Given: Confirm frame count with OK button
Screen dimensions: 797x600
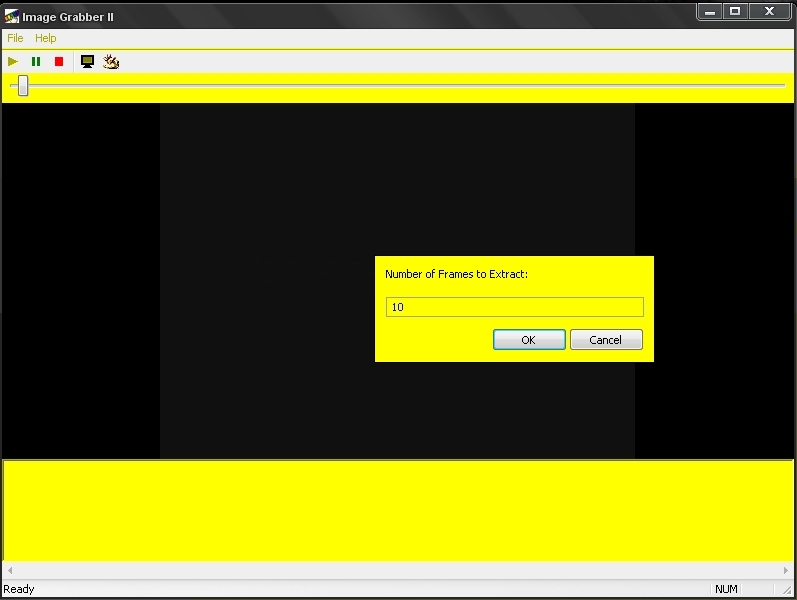Looking at the screenshot, I should [529, 340].
